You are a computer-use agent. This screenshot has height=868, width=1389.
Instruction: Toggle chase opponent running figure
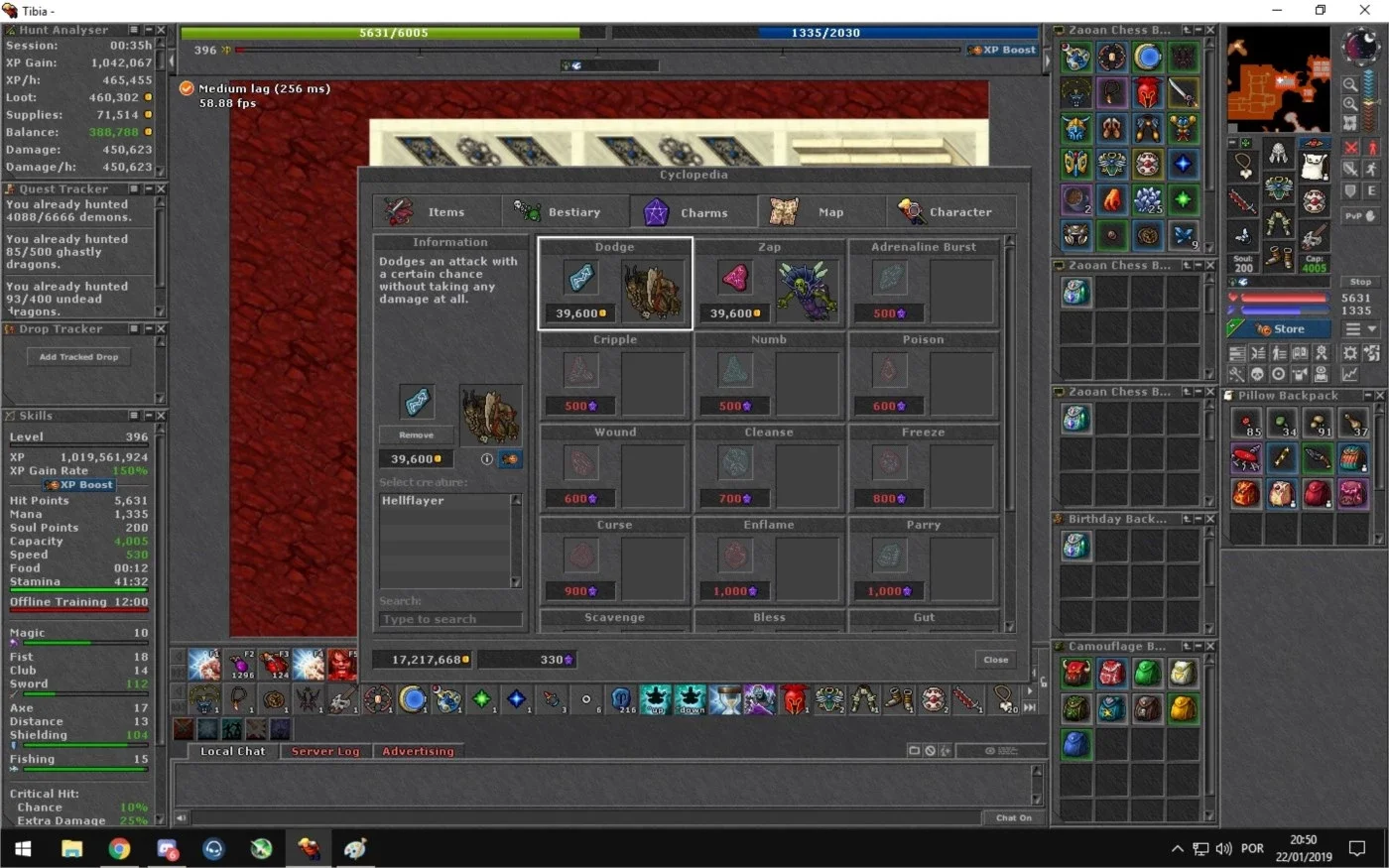click(x=1373, y=169)
